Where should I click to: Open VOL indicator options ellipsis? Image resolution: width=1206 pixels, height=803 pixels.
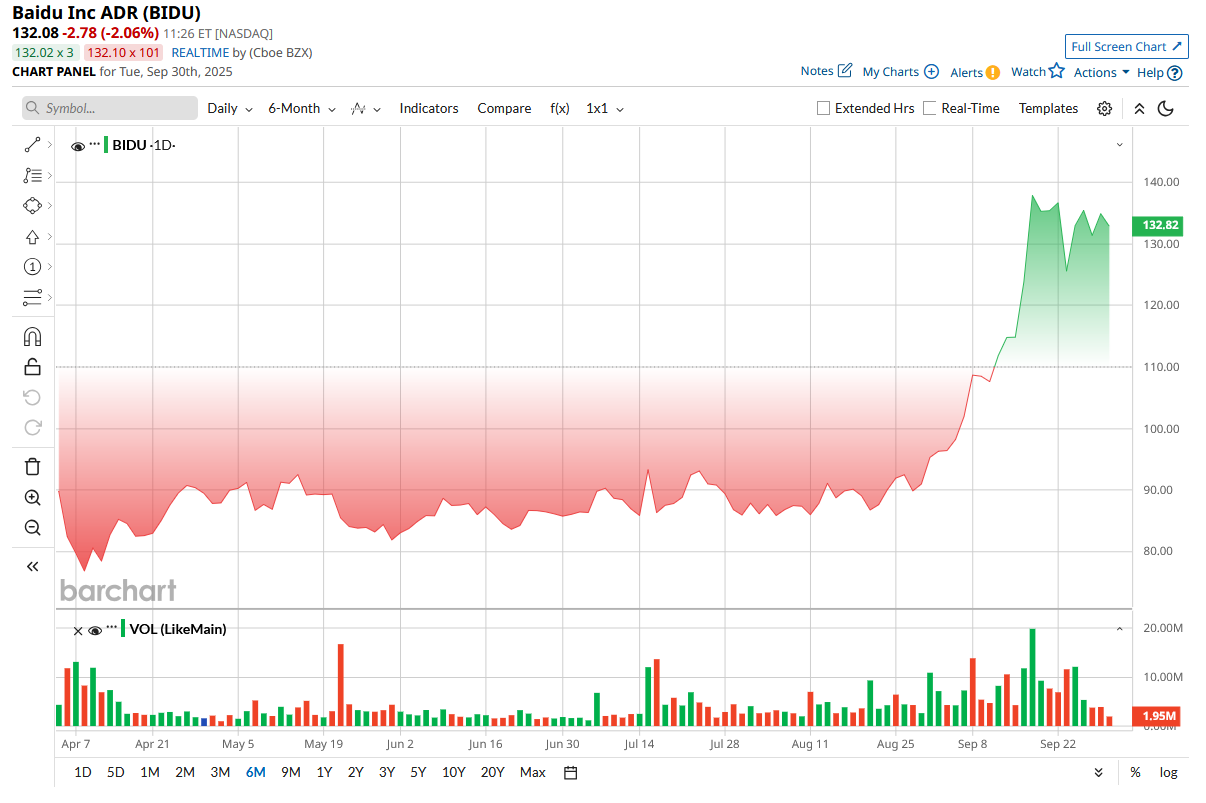[x=112, y=628]
